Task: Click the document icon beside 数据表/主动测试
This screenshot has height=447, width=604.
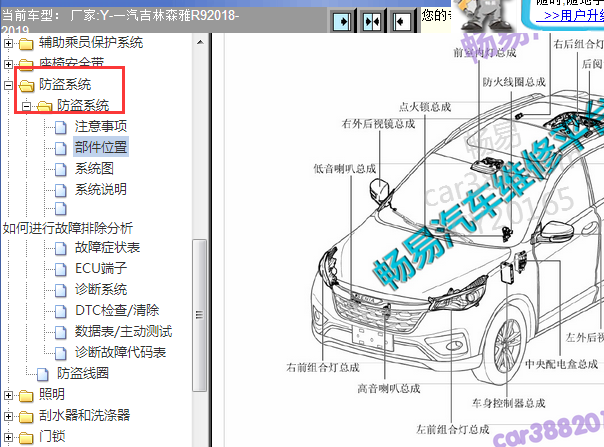Action: [60, 332]
